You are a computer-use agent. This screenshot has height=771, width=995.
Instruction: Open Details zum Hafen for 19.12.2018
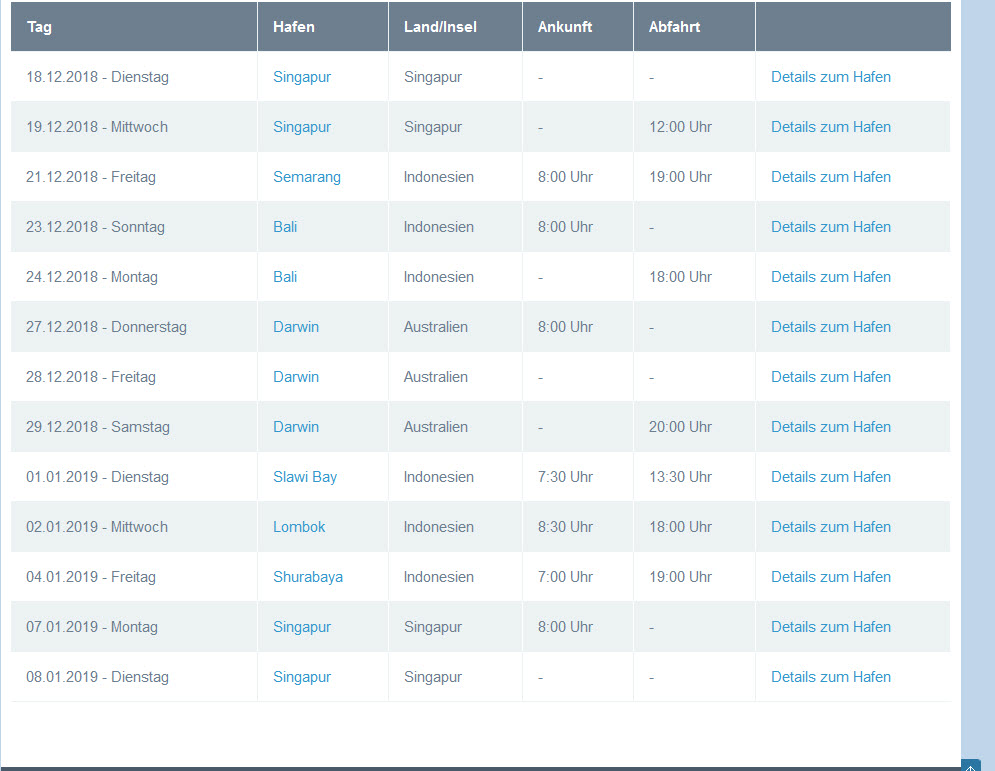click(830, 127)
